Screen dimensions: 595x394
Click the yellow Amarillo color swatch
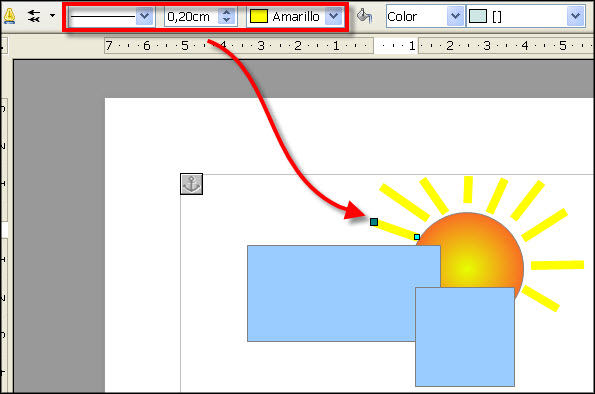click(x=259, y=16)
